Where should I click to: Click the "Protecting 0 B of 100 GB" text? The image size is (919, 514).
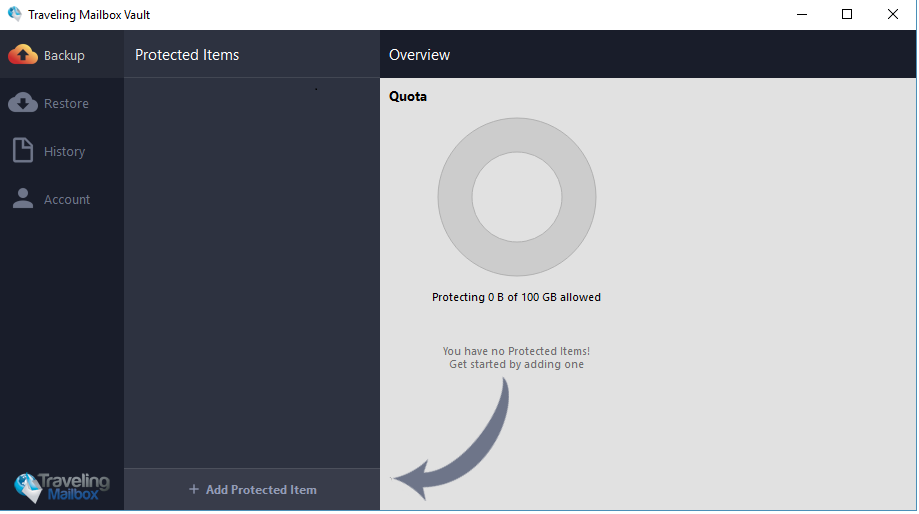pos(516,297)
